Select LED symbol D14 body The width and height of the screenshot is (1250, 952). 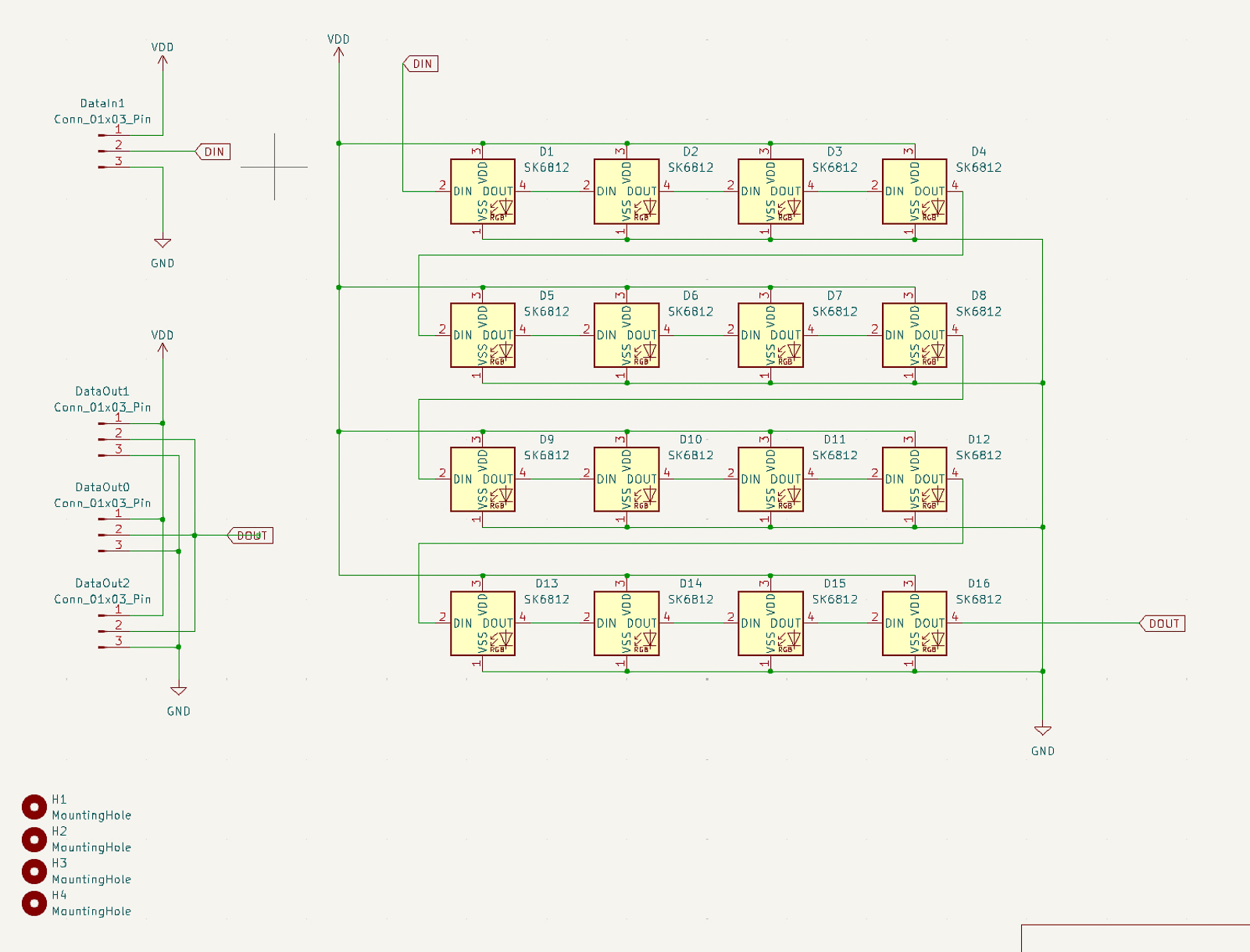(627, 623)
